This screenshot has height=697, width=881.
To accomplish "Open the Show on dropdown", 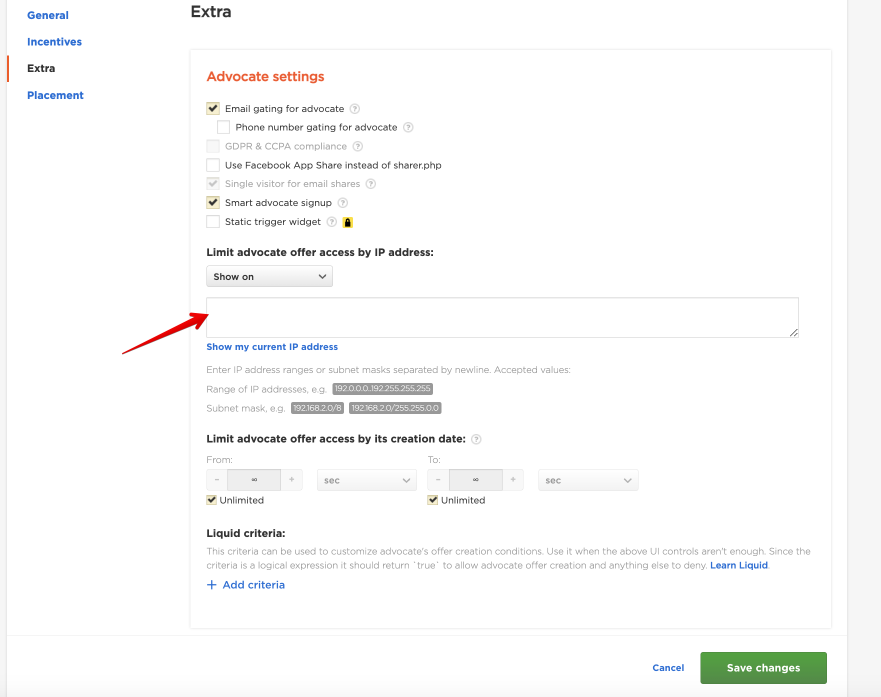I will [268, 277].
